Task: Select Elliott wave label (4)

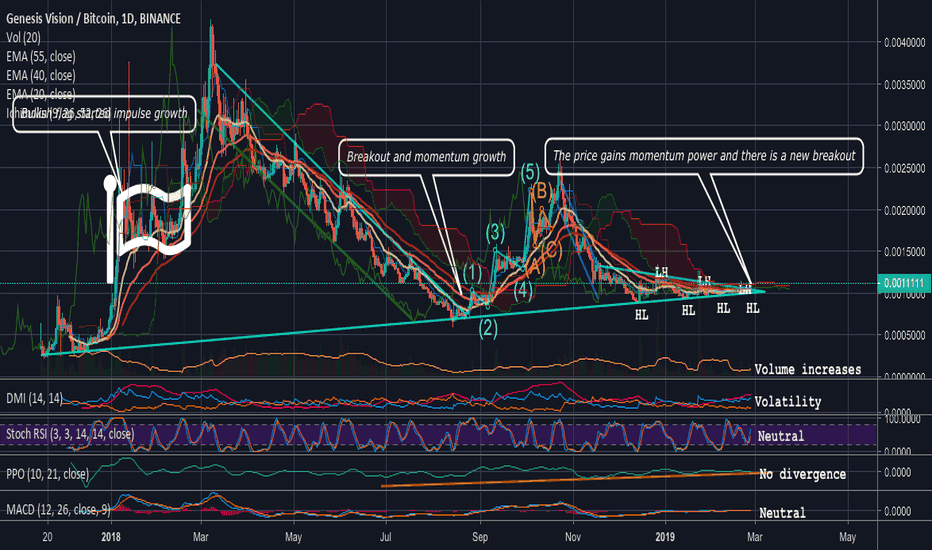Action: (x=523, y=290)
